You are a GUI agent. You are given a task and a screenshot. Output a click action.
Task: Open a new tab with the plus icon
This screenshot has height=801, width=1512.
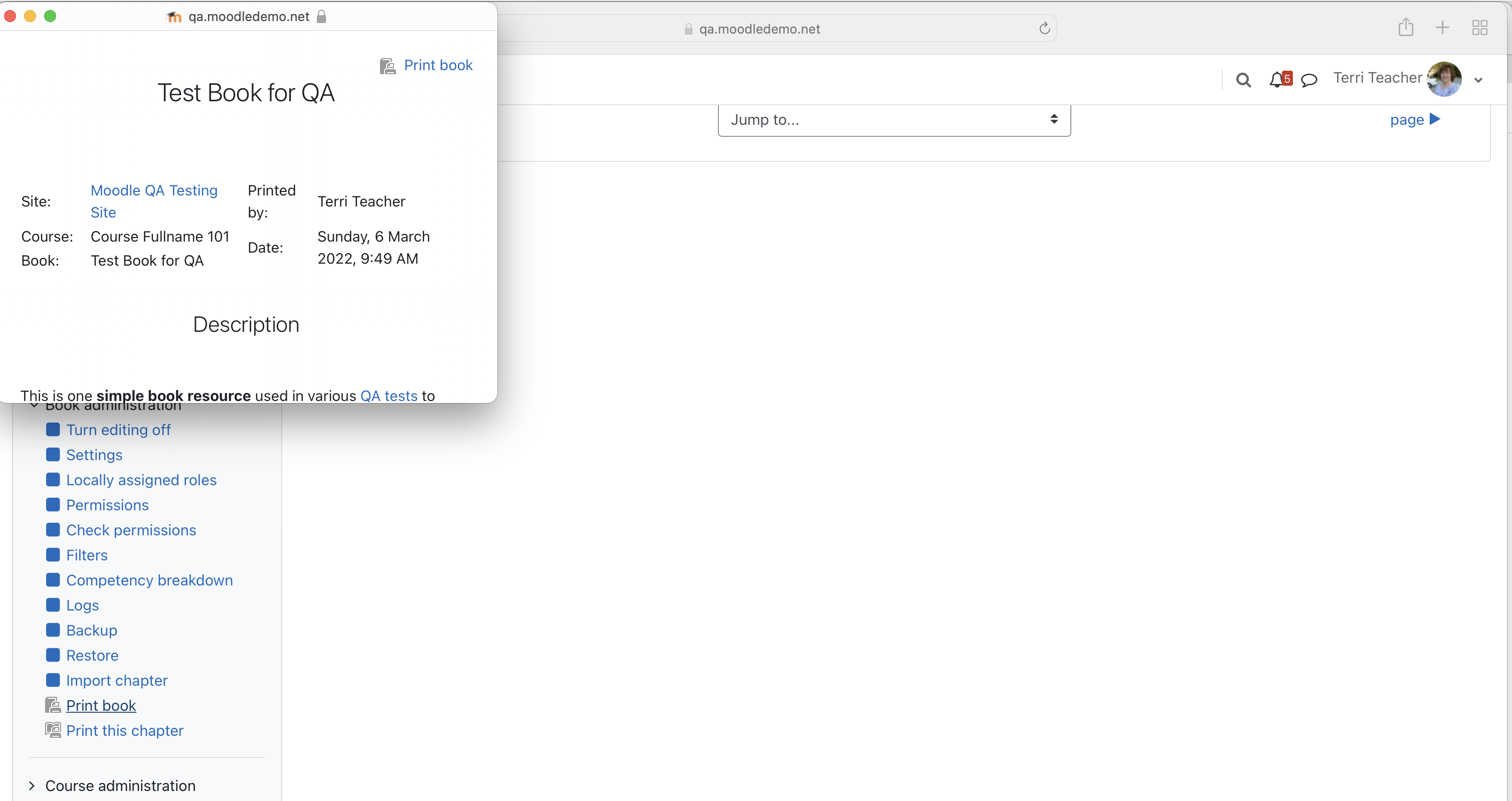tap(1442, 28)
